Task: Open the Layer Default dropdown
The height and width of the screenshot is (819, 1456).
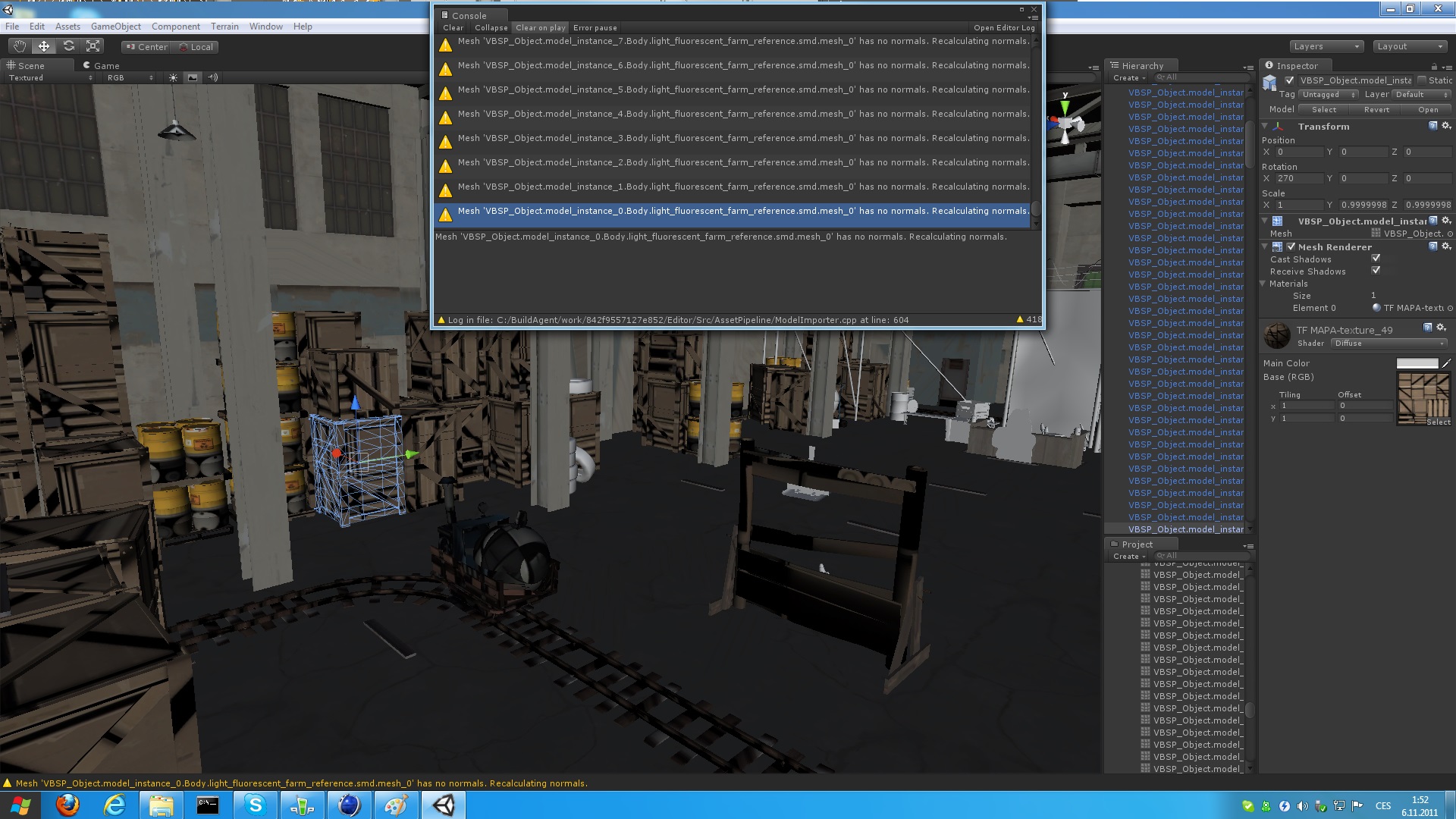Action: click(1422, 95)
